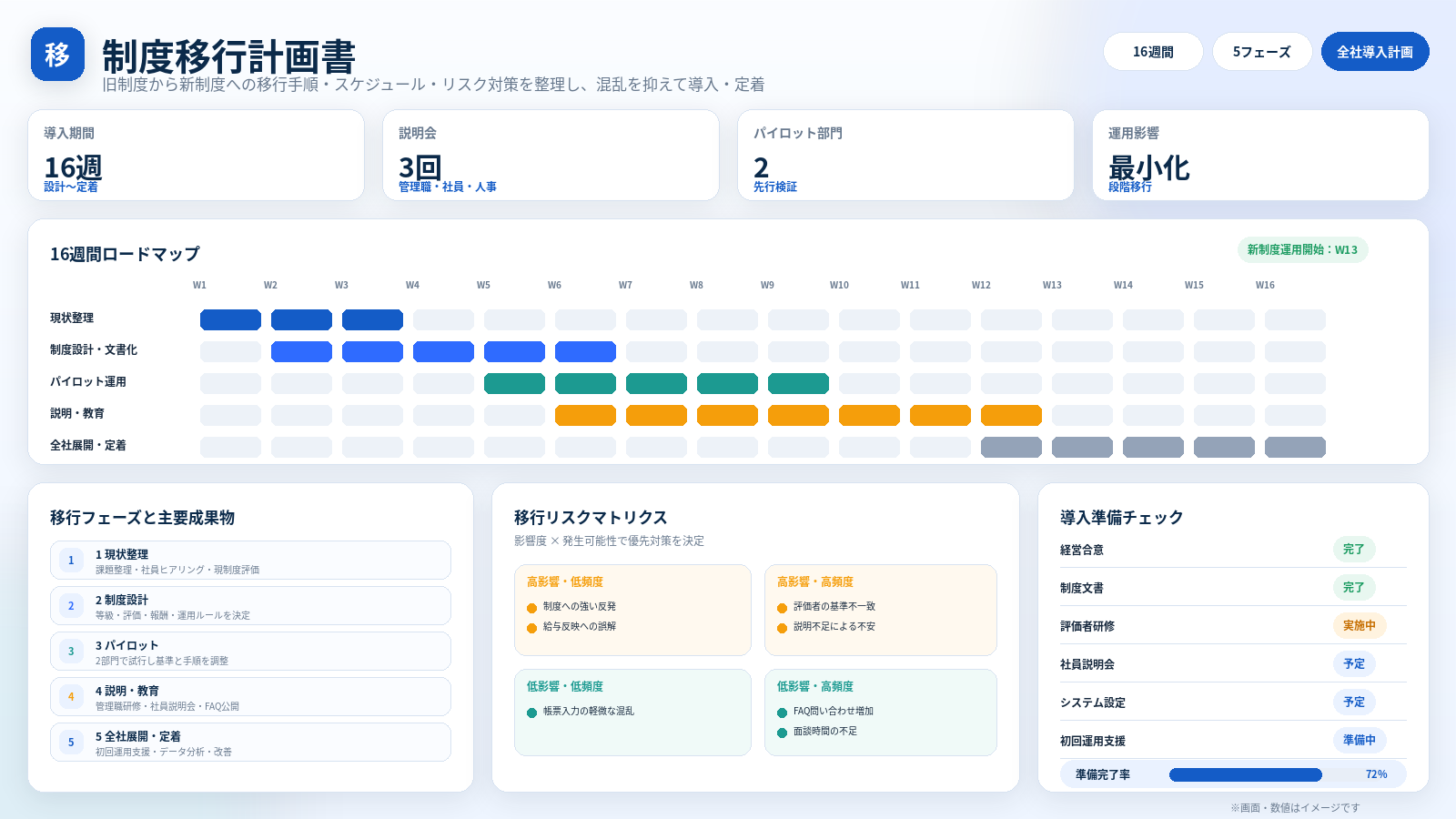Screen dimensions: 1456x819
Task: Click orange dot beside 制度への強い反発
Action: [x=531, y=608]
